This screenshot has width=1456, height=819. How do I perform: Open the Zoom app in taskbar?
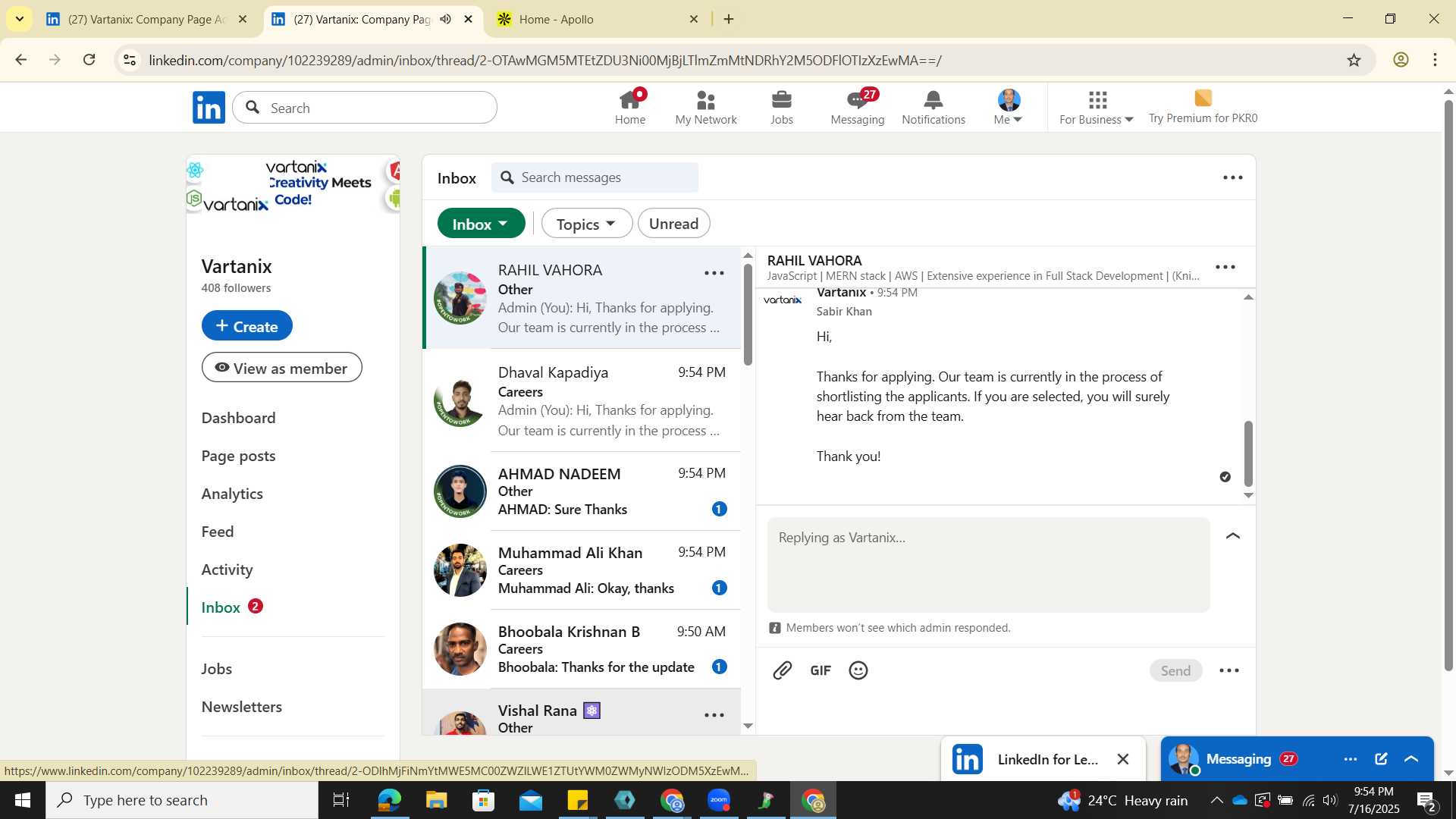click(719, 800)
